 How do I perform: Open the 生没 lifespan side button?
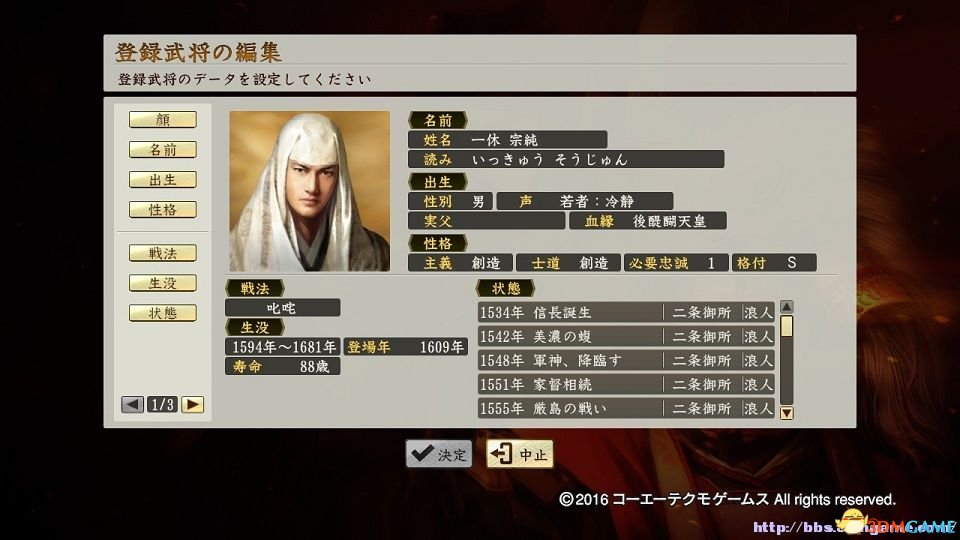coord(163,283)
